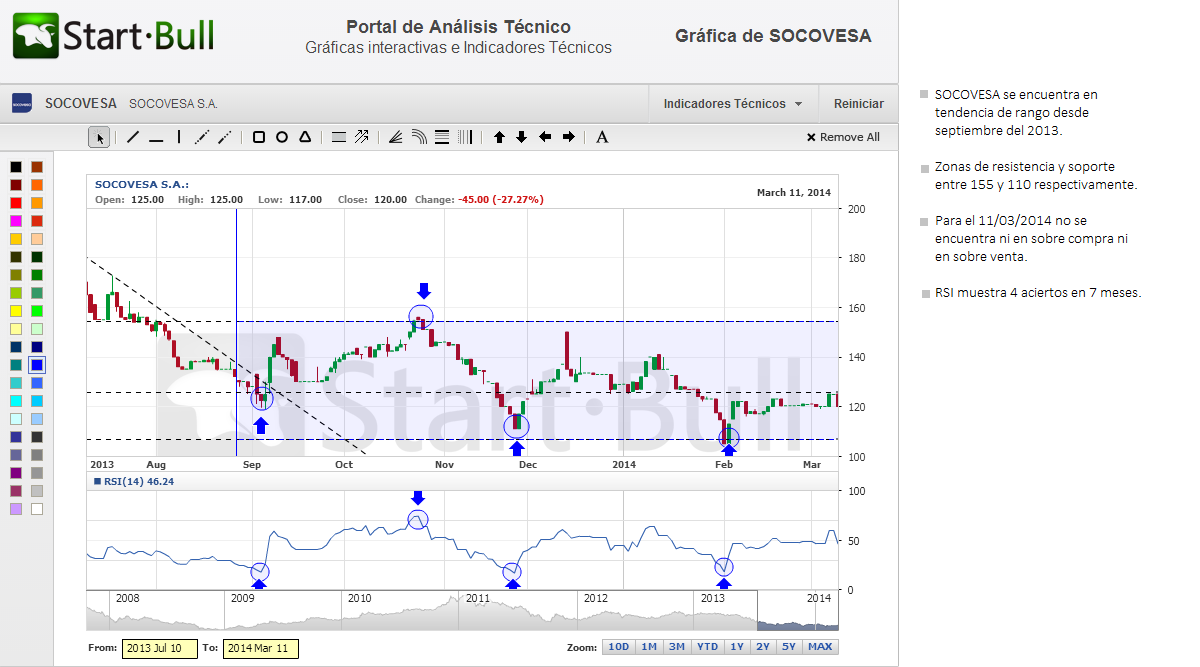Open the Indicadores Técnicos dropdown
This screenshot has width=1200, height=667.
733,103
